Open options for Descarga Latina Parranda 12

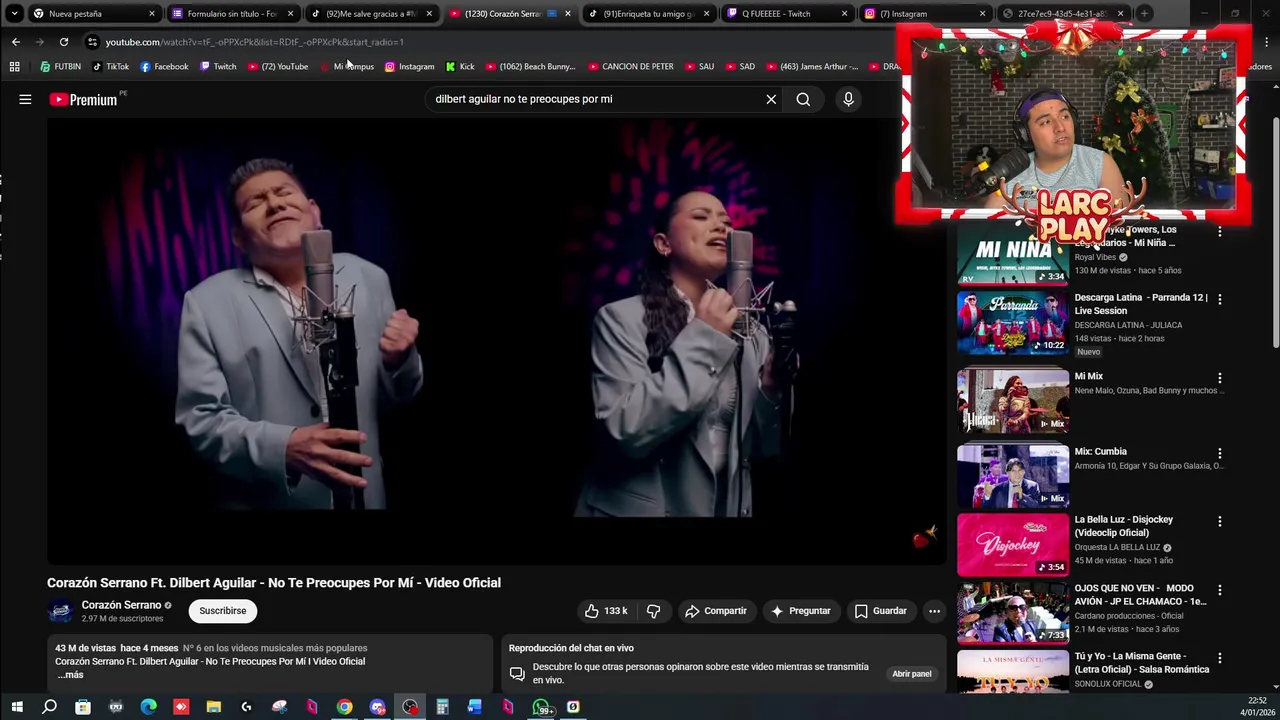click(x=1219, y=299)
